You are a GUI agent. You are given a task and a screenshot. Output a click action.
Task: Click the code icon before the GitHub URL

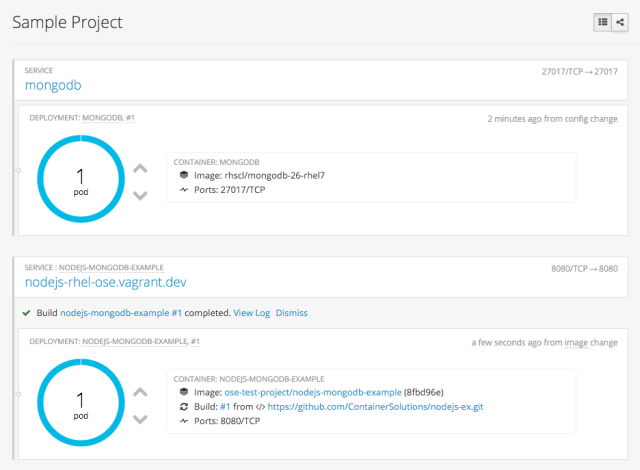point(260,407)
